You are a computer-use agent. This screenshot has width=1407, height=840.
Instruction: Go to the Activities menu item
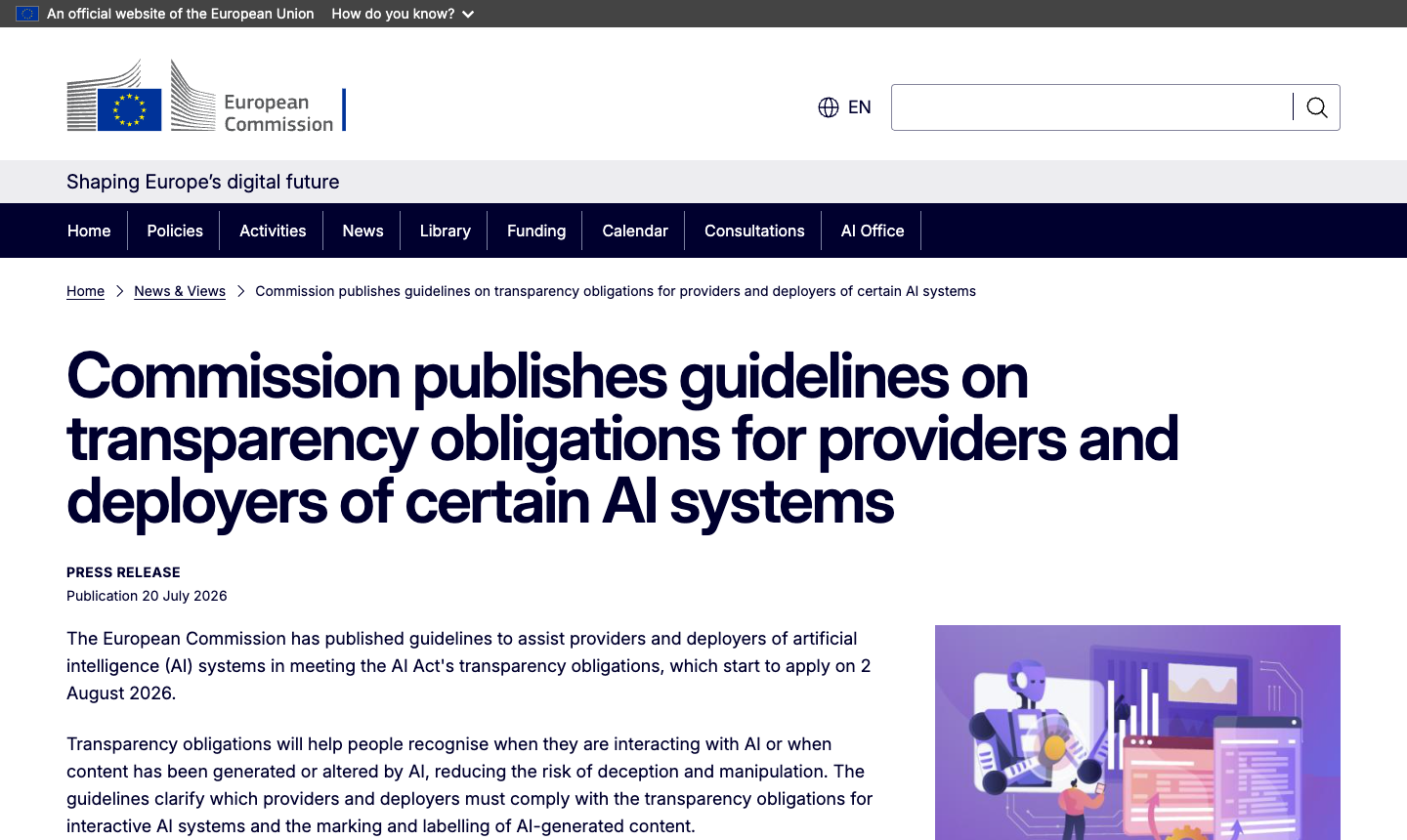(x=273, y=231)
